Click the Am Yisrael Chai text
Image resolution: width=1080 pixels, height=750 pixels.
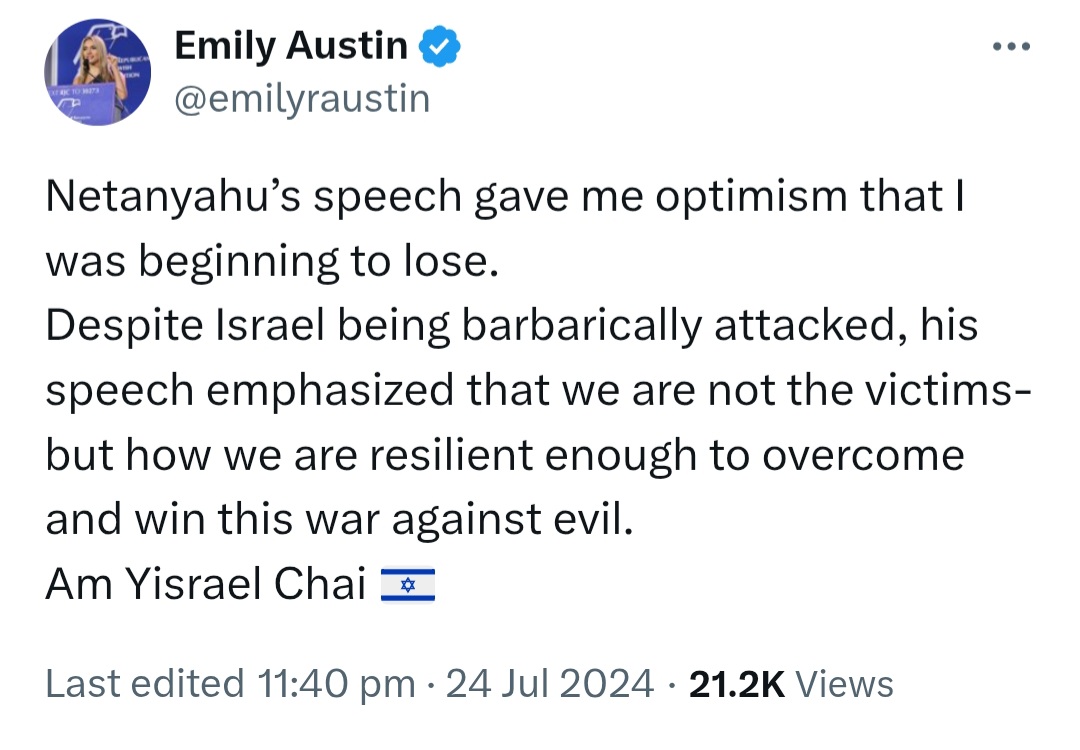205,585
